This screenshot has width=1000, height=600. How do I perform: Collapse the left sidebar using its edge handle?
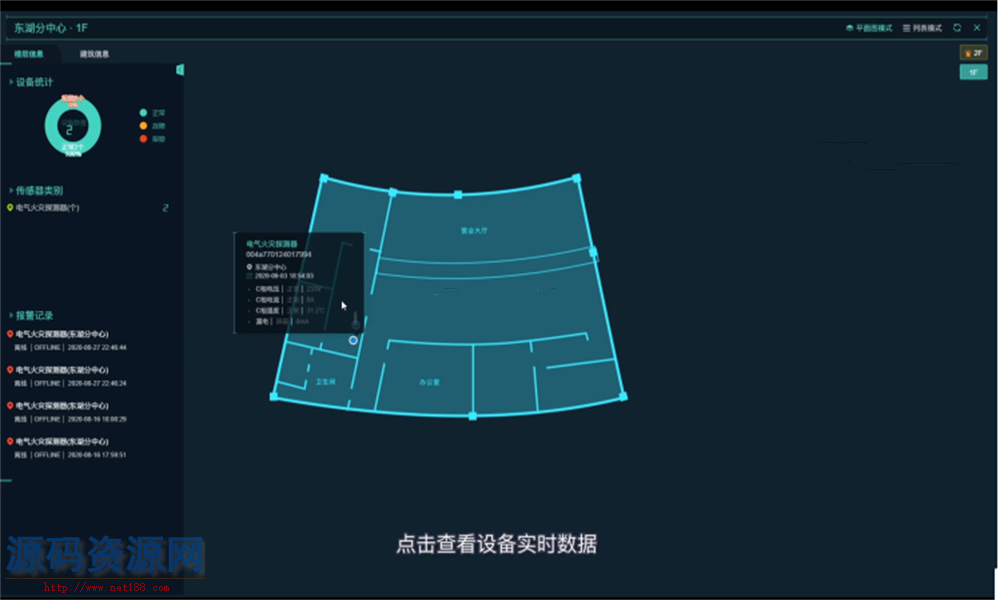[x=180, y=70]
